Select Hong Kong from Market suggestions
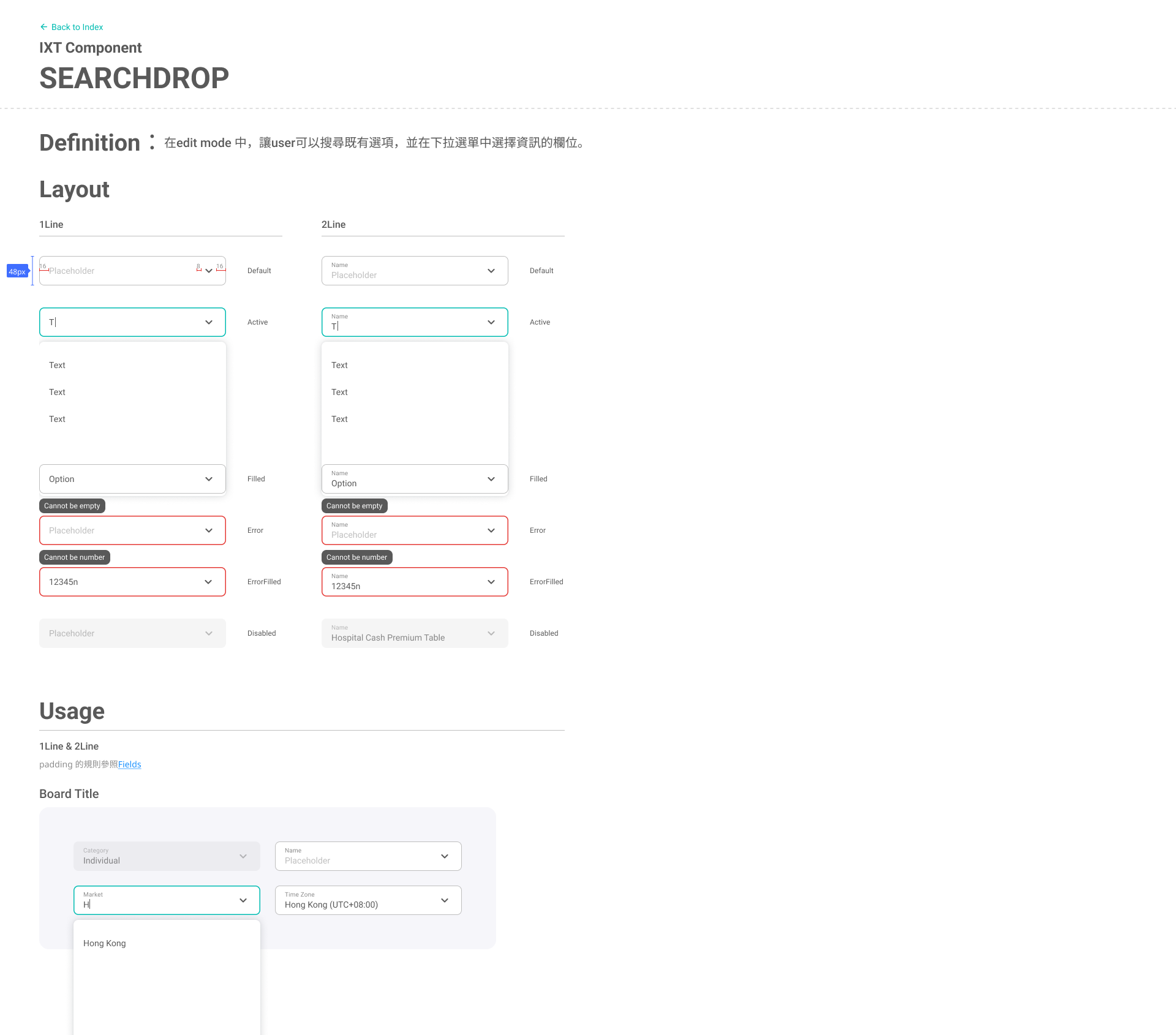Image resolution: width=1176 pixels, height=1035 pixels. pos(105,943)
